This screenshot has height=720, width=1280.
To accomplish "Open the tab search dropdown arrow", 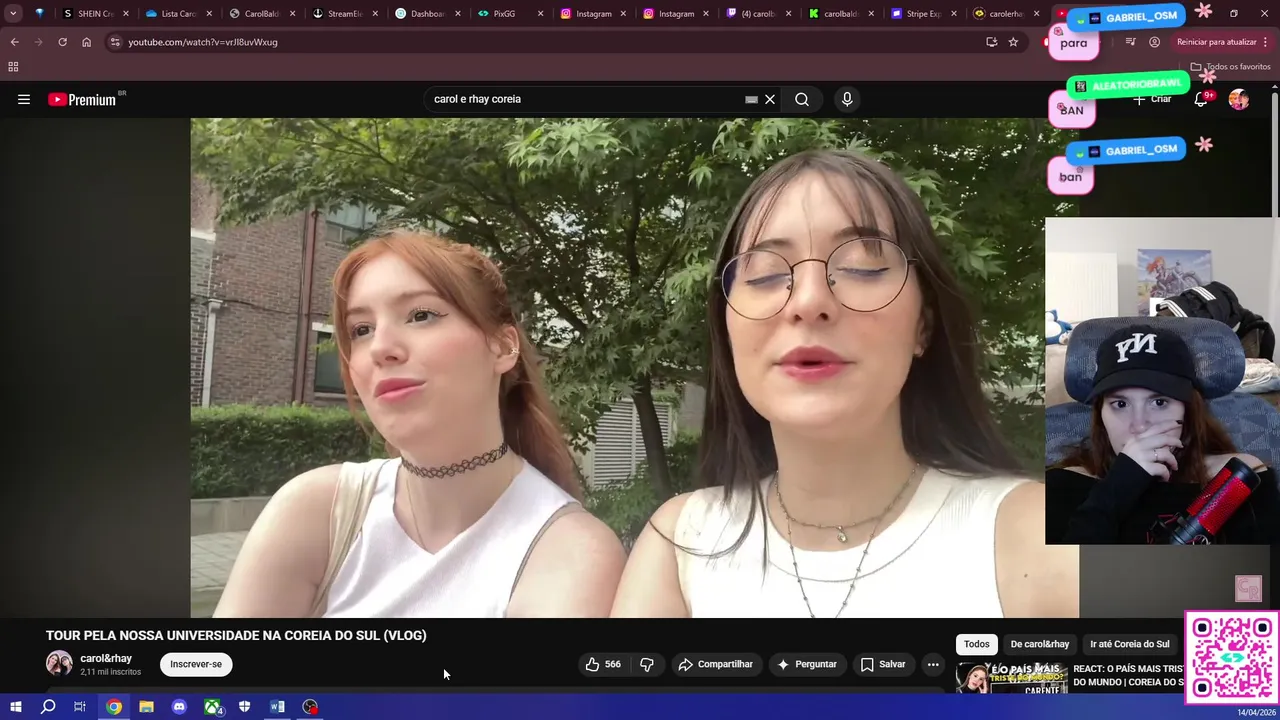I will tap(13, 14).
